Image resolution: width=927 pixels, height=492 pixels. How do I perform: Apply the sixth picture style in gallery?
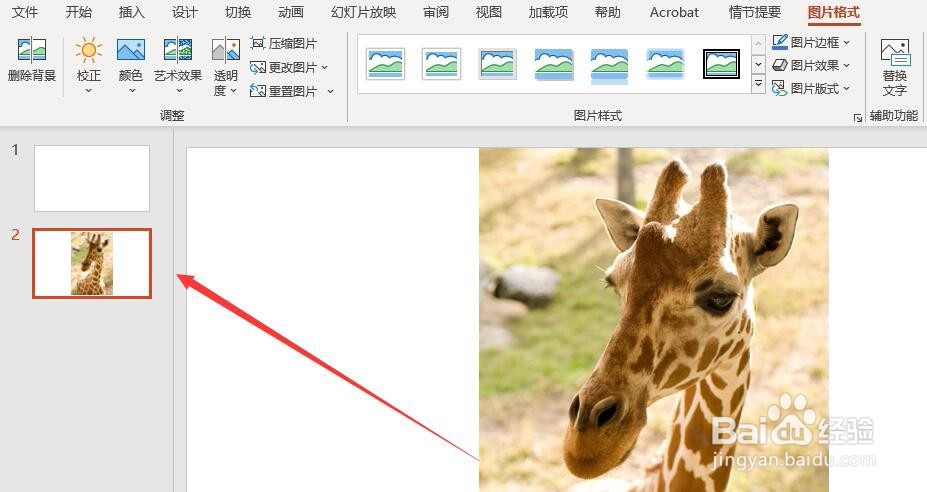[665, 64]
